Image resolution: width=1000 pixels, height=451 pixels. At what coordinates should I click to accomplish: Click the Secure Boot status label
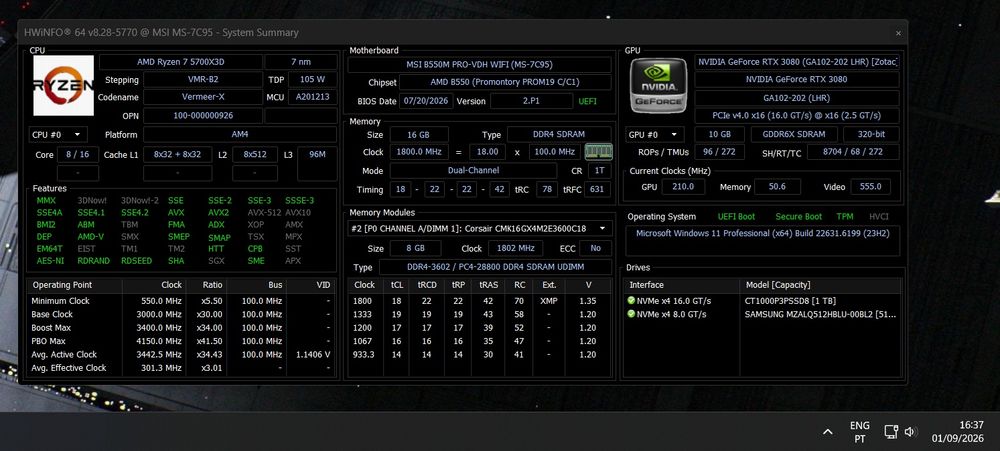click(x=798, y=216)
